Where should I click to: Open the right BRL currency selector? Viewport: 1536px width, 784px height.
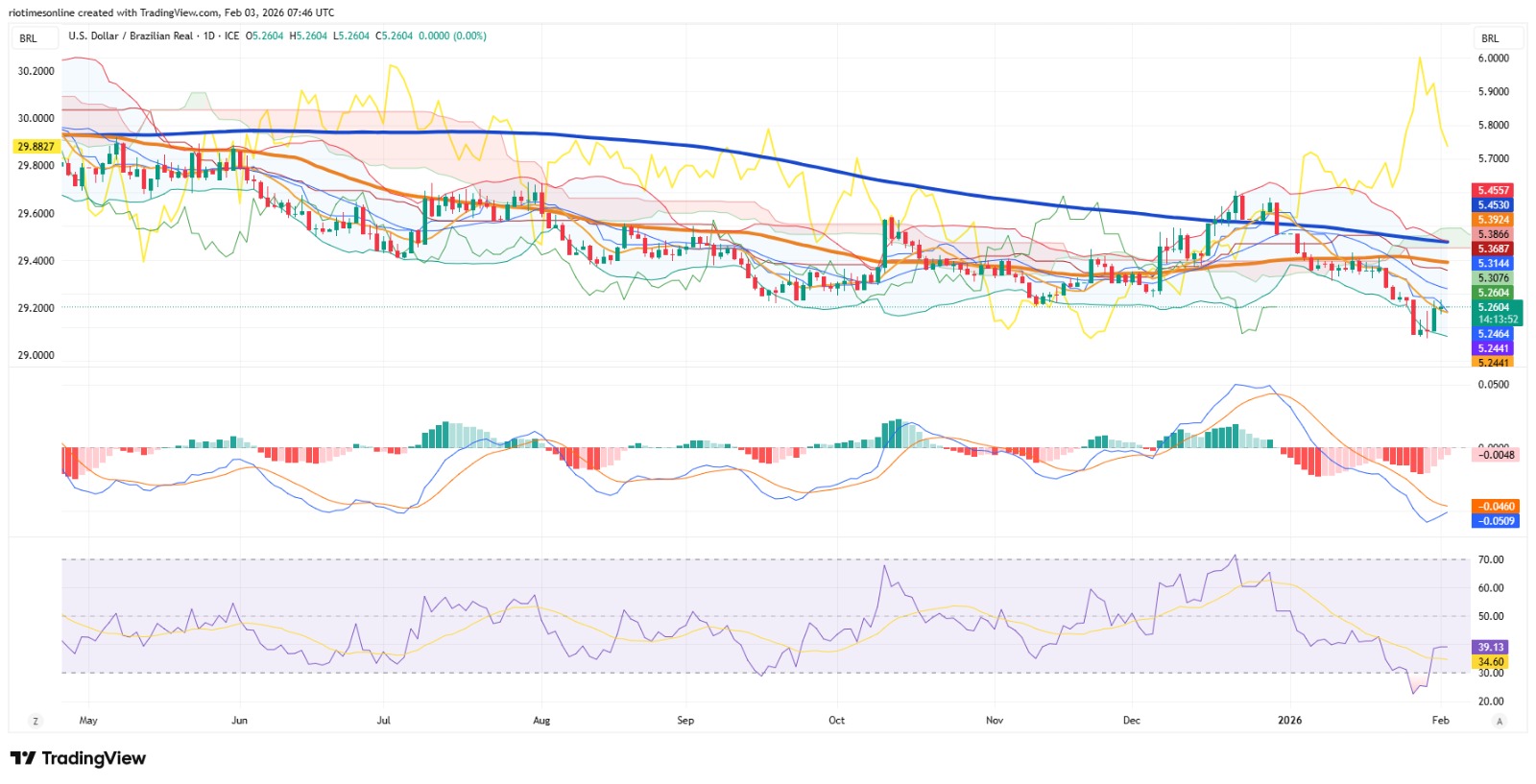click(1491, 38)
